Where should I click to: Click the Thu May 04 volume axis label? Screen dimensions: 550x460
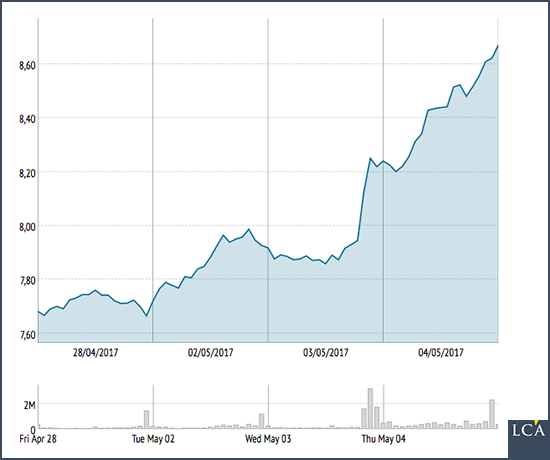(x=383, y=439)
